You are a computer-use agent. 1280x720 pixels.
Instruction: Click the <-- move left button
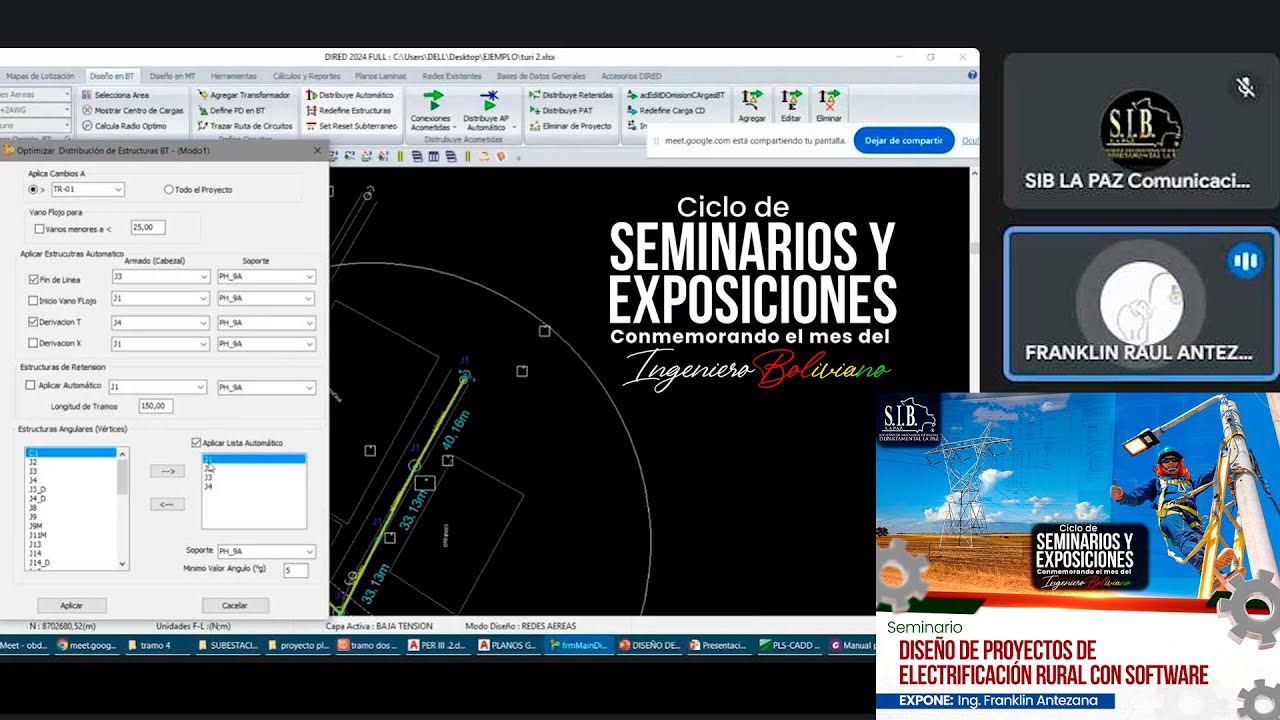click(x=167, y=504)
